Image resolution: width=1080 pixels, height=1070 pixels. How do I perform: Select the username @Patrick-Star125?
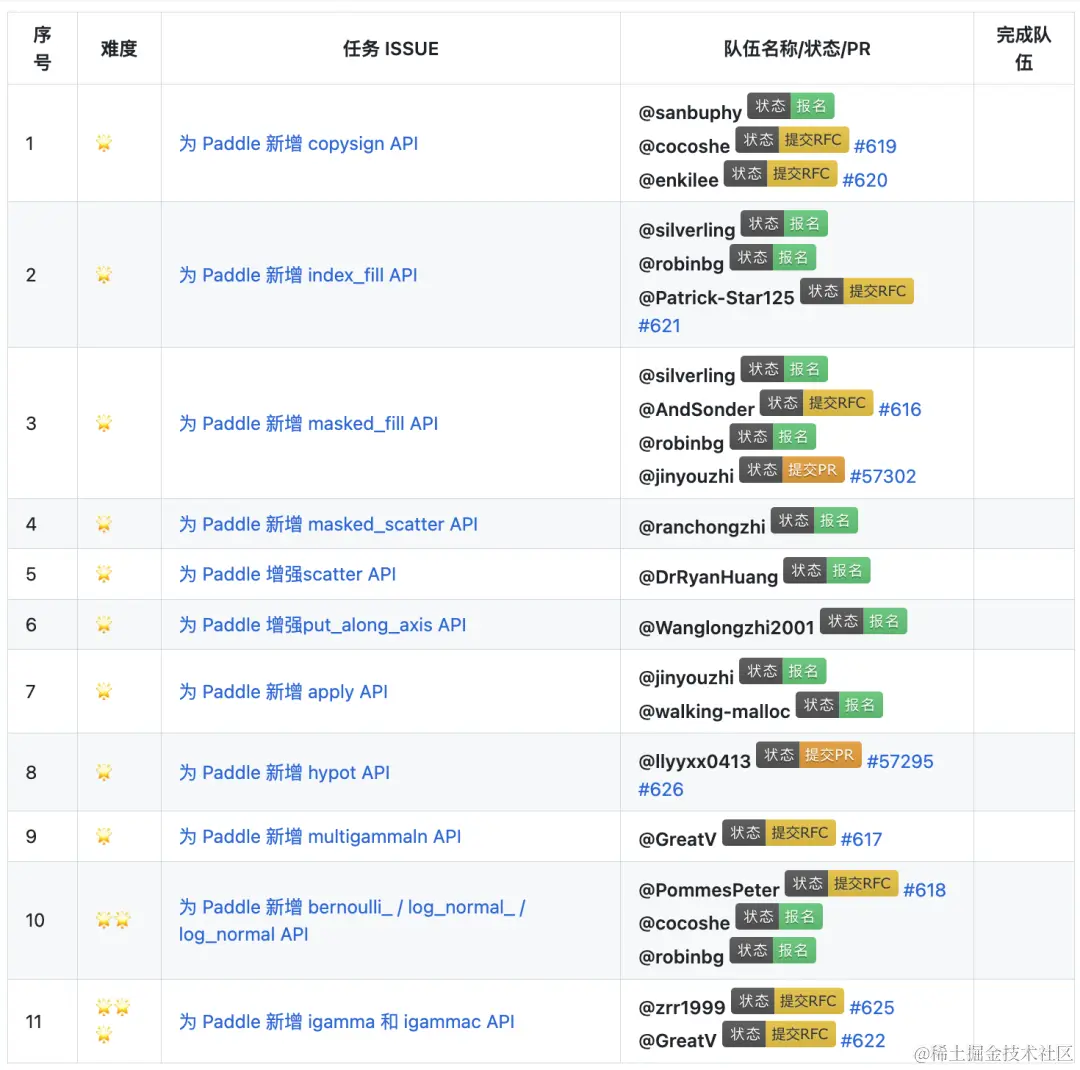click(716, 298)
